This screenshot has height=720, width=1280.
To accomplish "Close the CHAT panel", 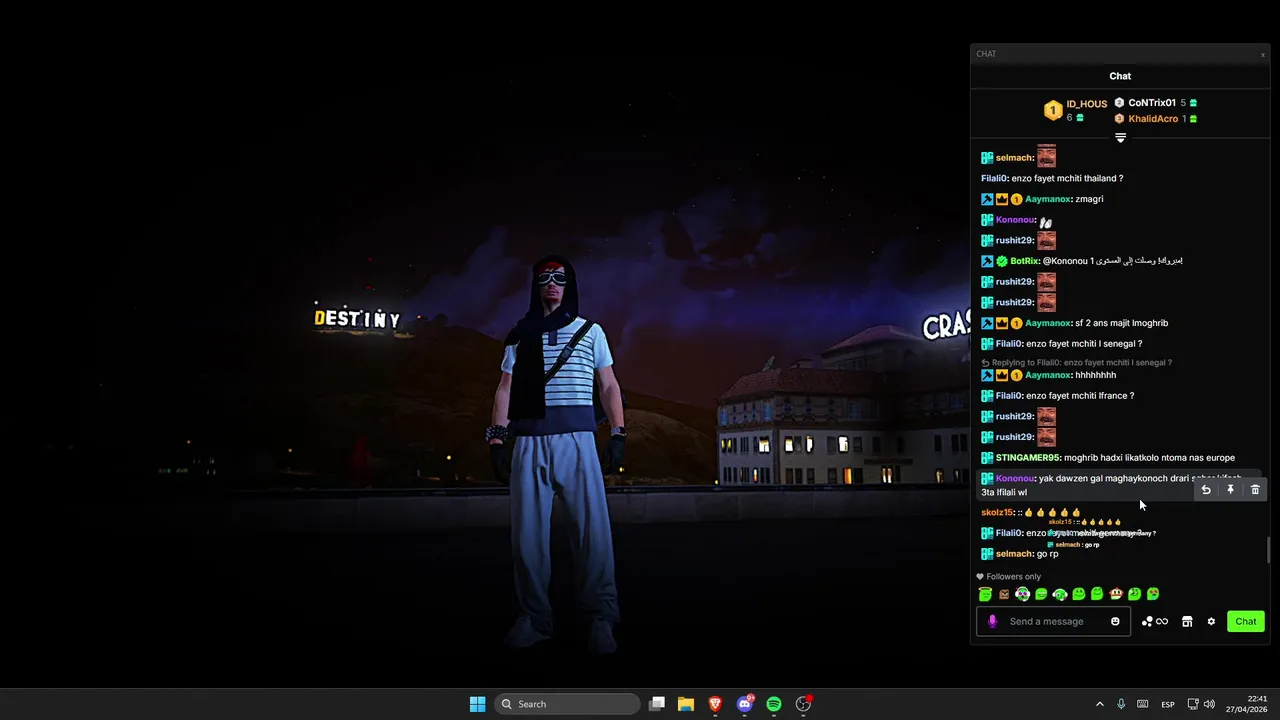I will pos(1262,54).
